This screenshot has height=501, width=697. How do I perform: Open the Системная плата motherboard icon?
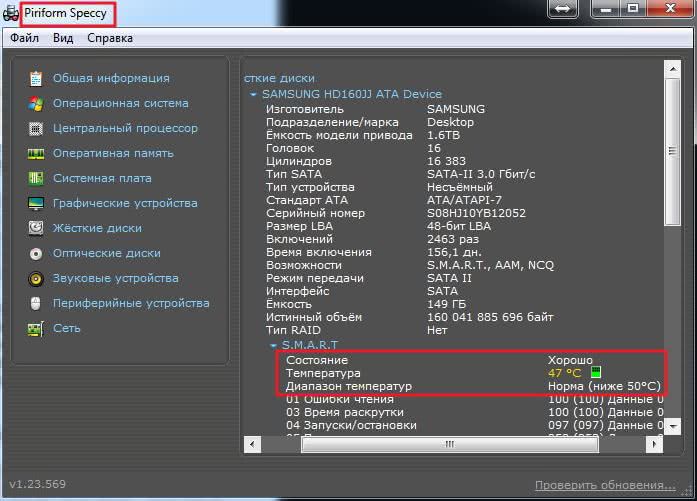[36, 179]
